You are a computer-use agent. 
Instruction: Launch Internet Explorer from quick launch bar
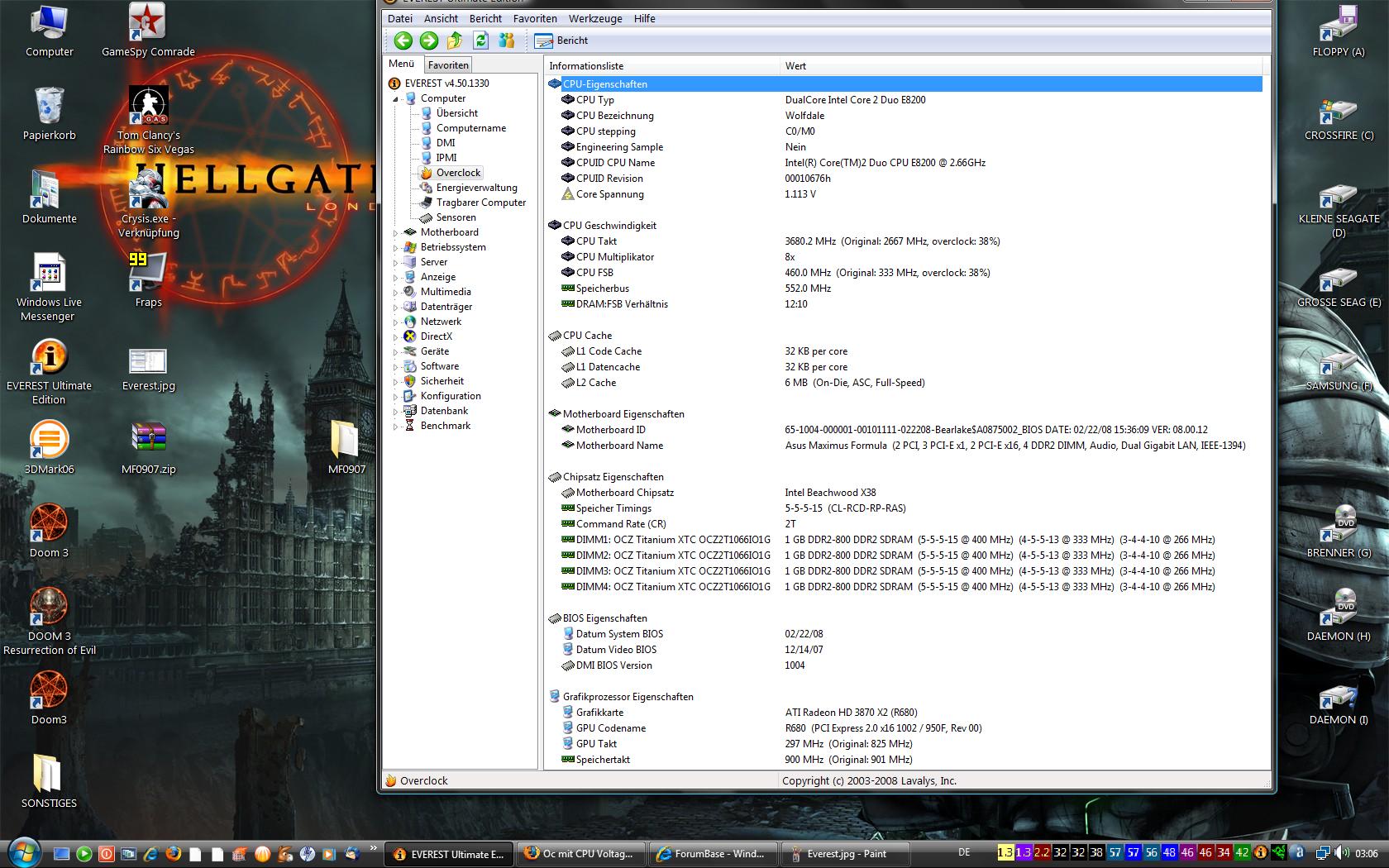click(150, 854)
